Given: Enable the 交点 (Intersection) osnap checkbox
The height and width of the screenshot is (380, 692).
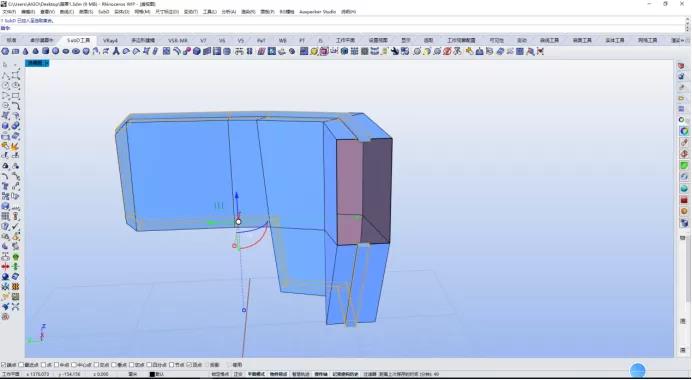Looking at the screenshot, I should coord(96,365).
